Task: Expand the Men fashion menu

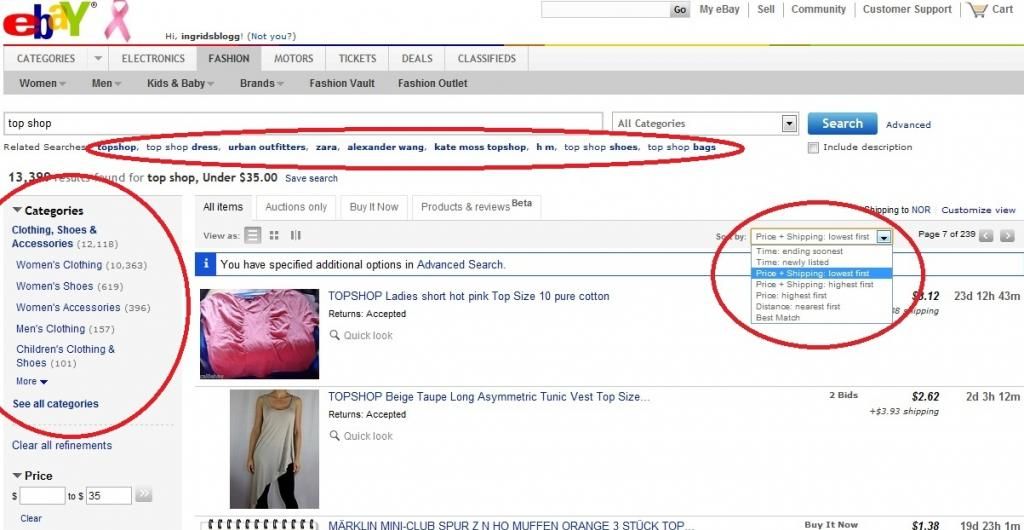Action: click(106, 84)
